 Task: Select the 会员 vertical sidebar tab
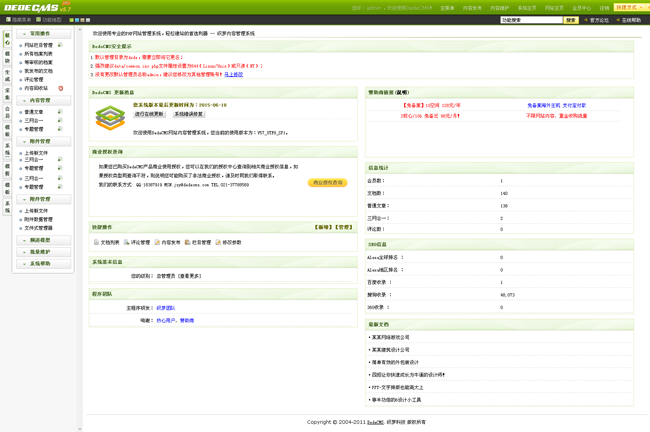click(7, 112)
